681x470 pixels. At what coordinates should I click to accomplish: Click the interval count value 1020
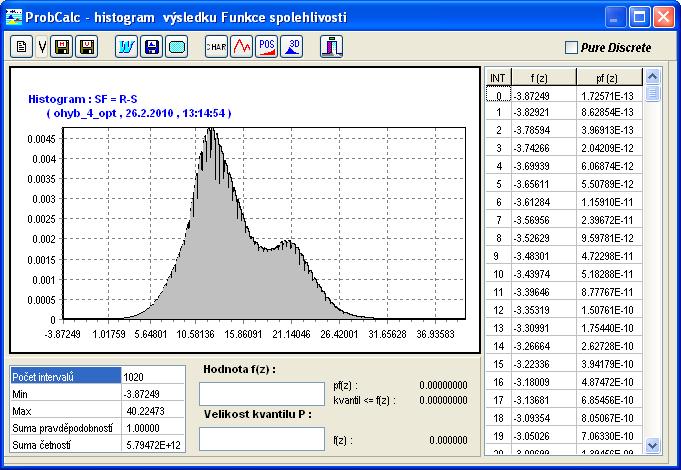(x=153, y=377)
